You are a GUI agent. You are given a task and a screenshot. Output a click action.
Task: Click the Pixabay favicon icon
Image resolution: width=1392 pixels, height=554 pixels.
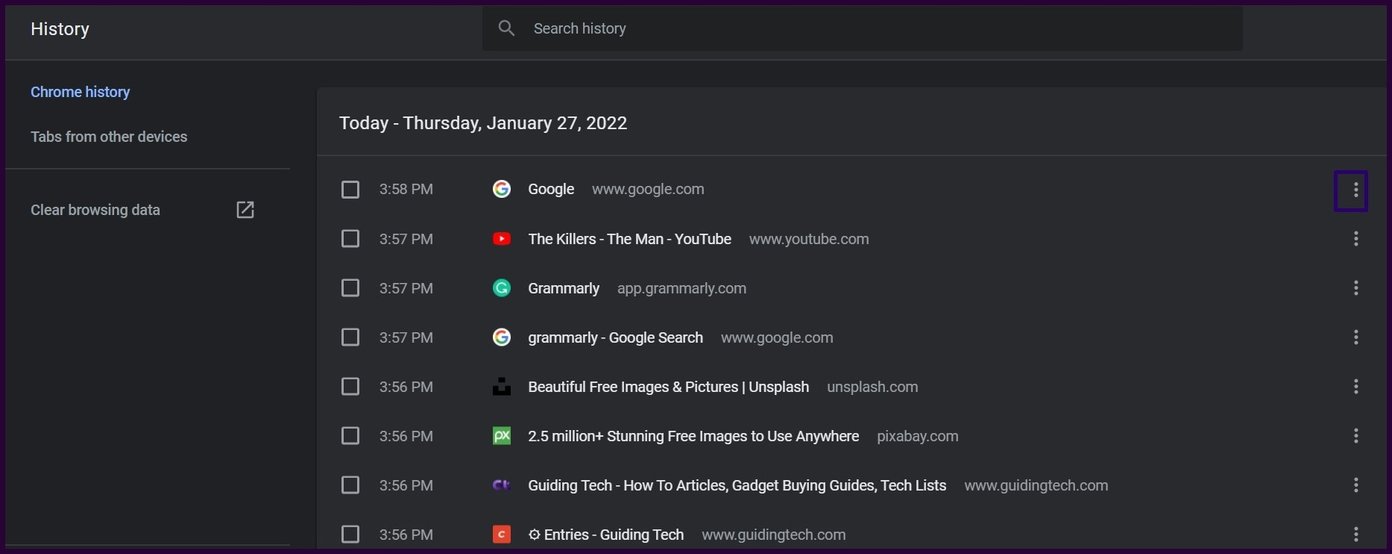[502, 436]
